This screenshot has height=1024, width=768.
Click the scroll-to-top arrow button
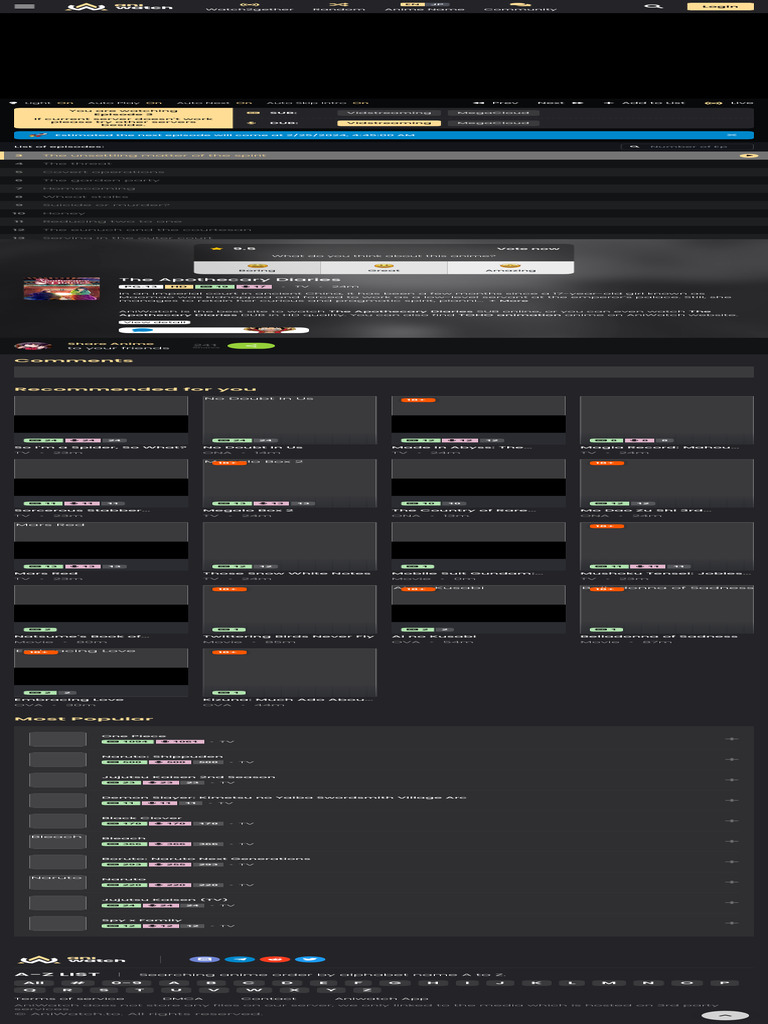point(726,1016)
